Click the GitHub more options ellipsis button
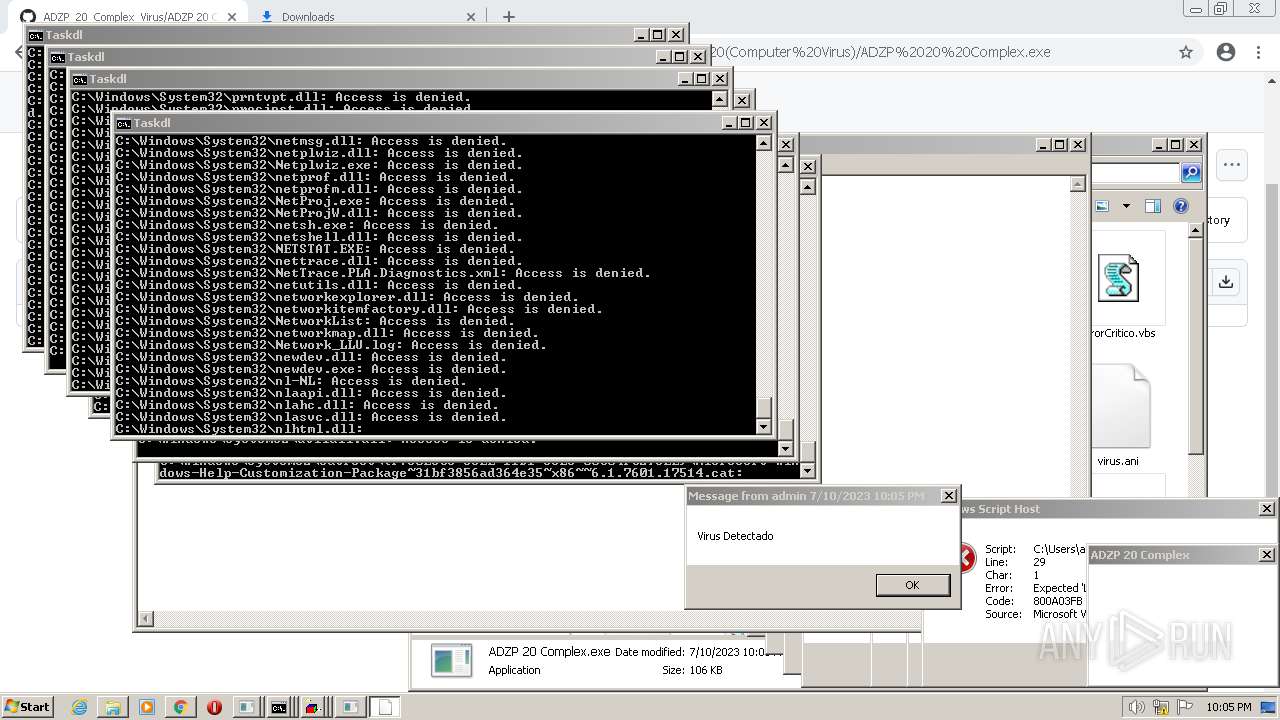 pos(1232,165)
